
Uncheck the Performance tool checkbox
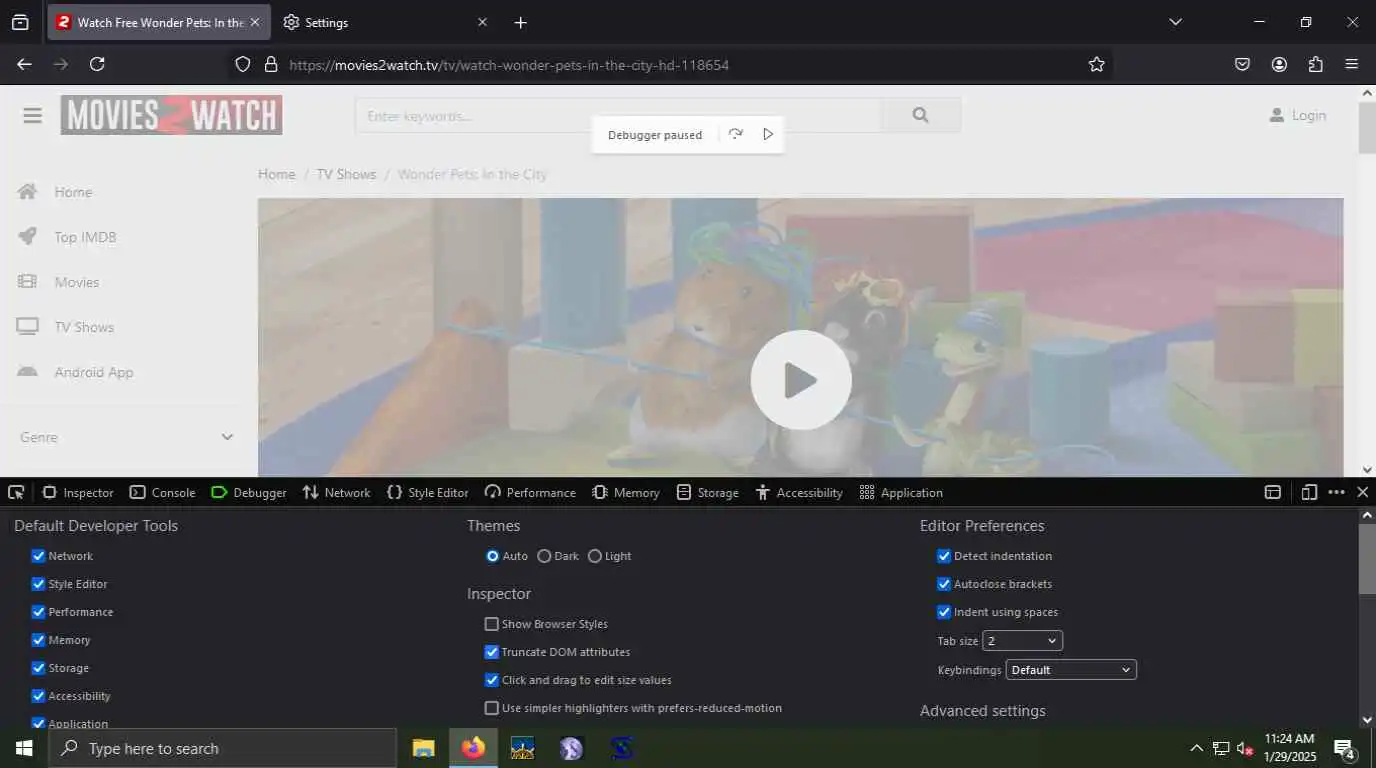(38, 612)
